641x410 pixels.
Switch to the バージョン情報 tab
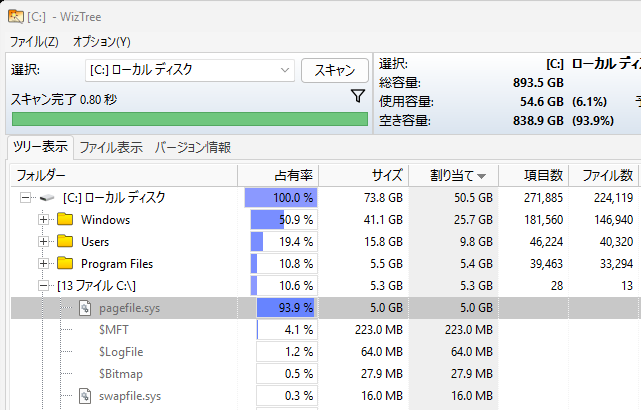click(x=192, y=147)
